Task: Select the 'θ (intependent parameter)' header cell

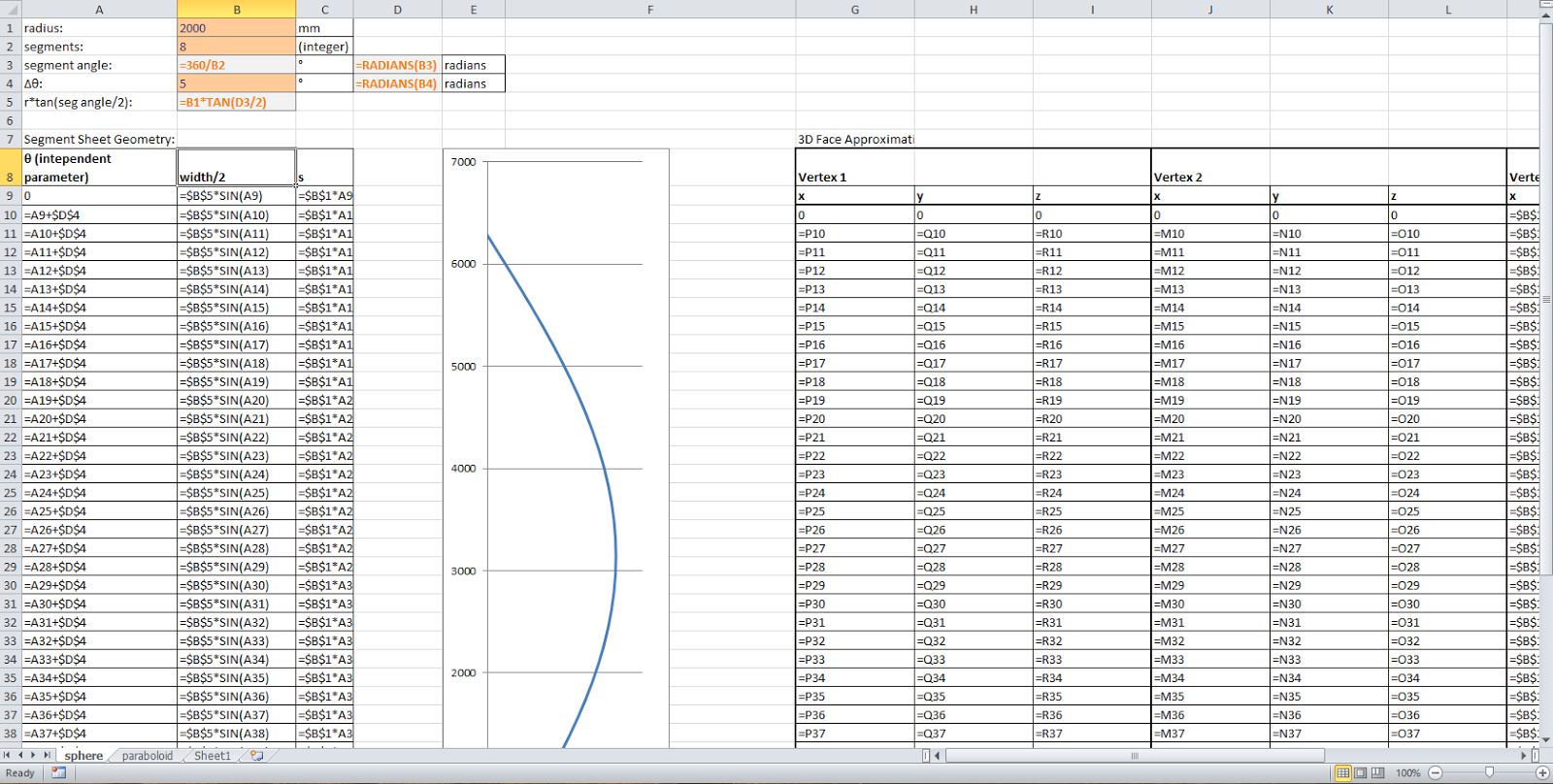Action: click(99, 167)
